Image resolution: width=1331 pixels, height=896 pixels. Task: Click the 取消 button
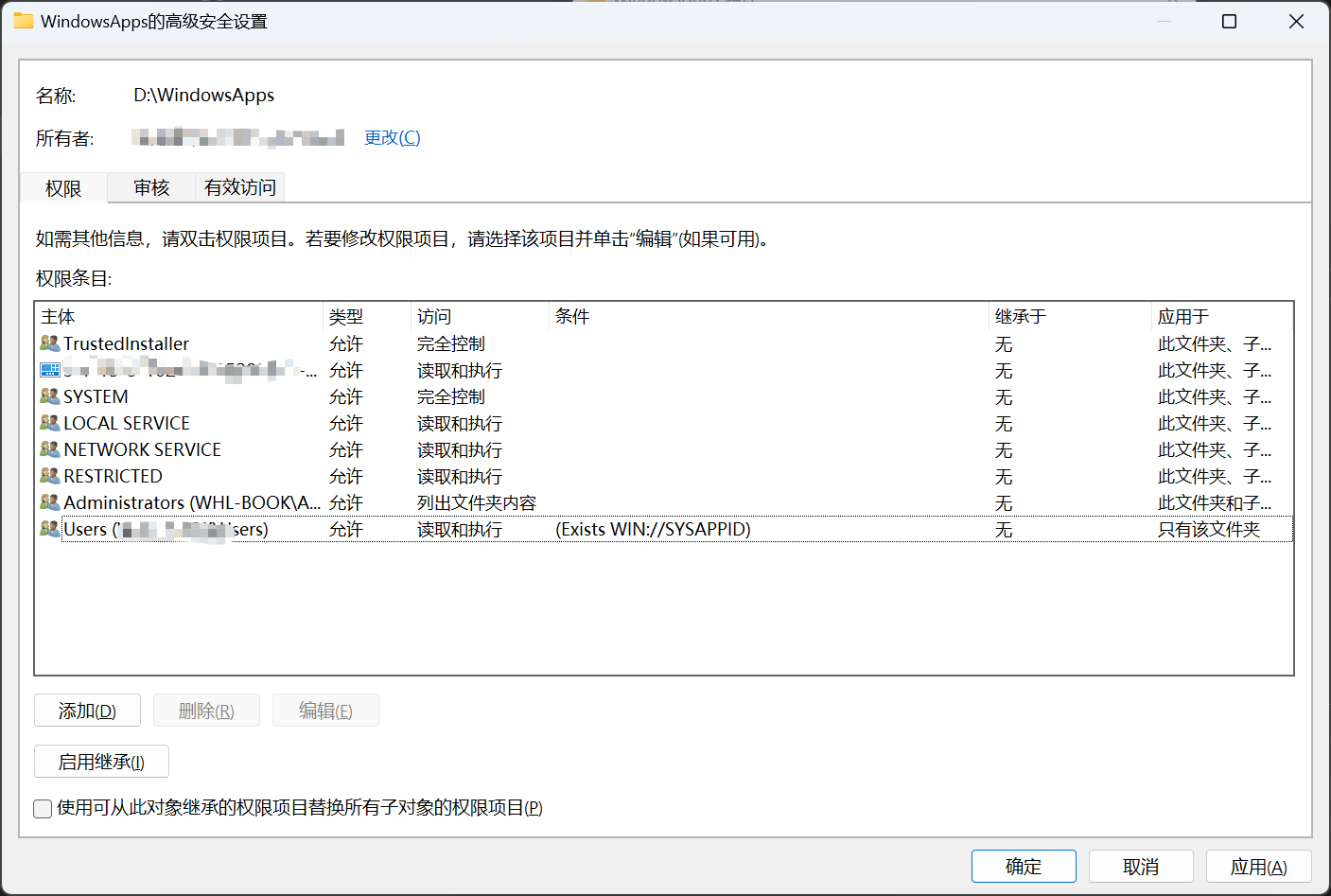pos(1140,866)
